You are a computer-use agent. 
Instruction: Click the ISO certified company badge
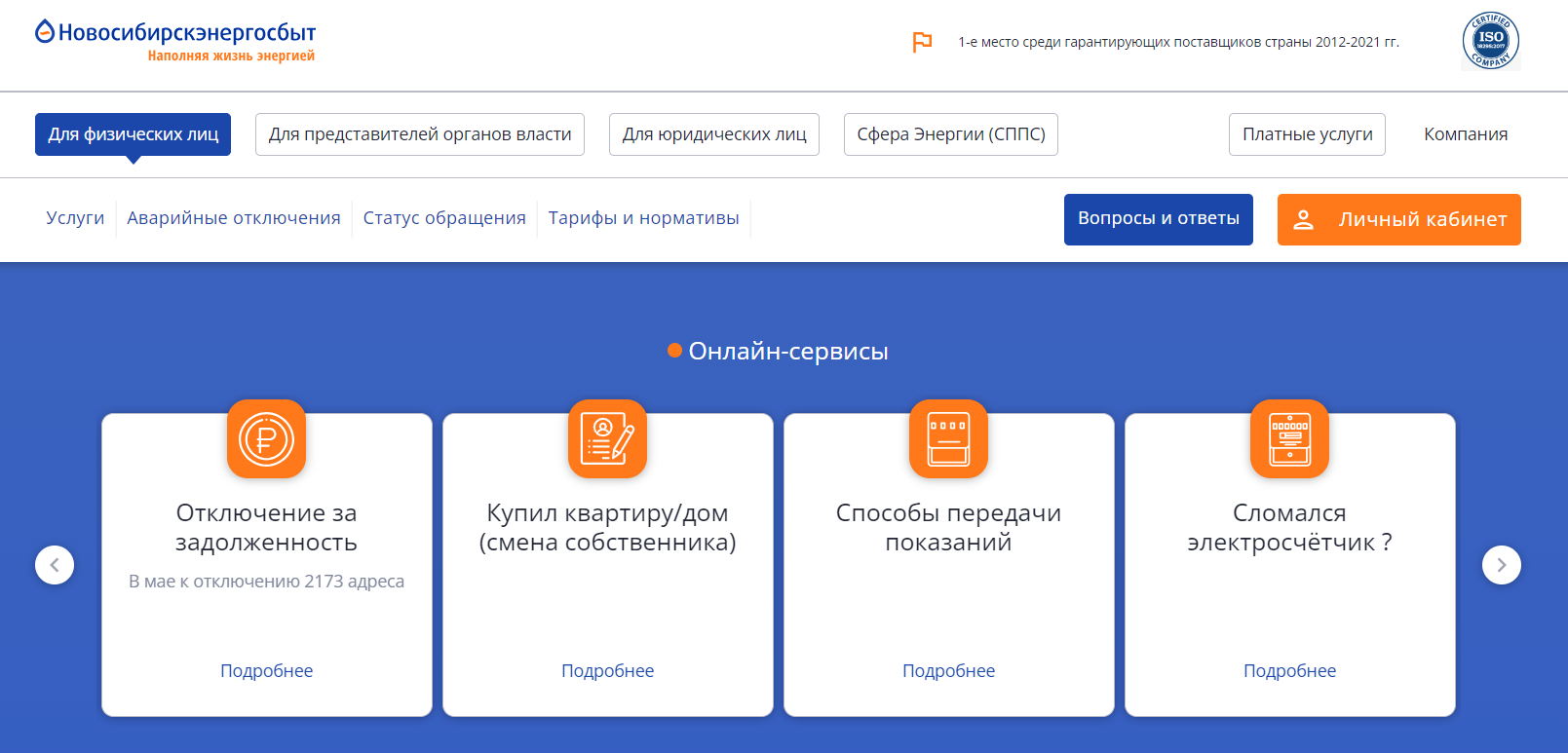coord(1491,41)
